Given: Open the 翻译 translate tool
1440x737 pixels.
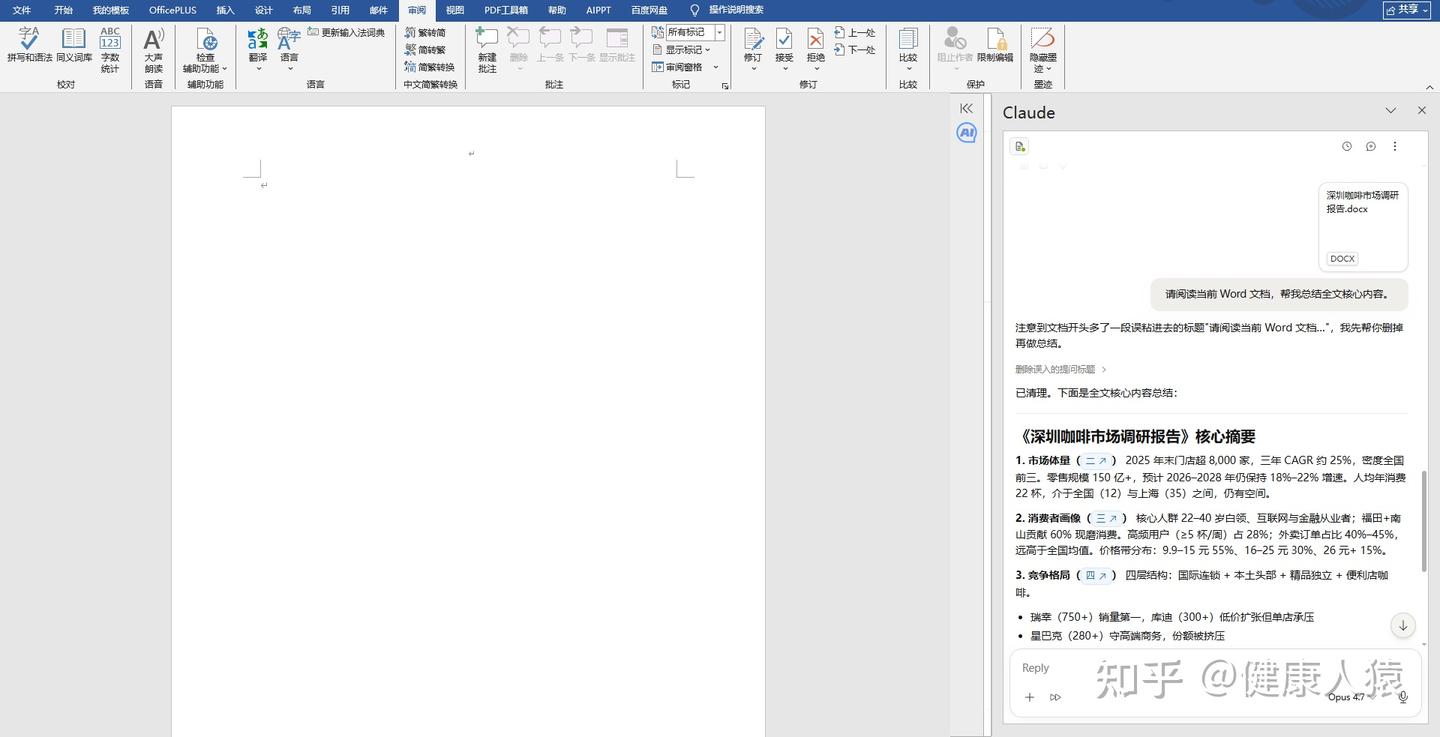Looking at the screenshot, I should (258, 50).
